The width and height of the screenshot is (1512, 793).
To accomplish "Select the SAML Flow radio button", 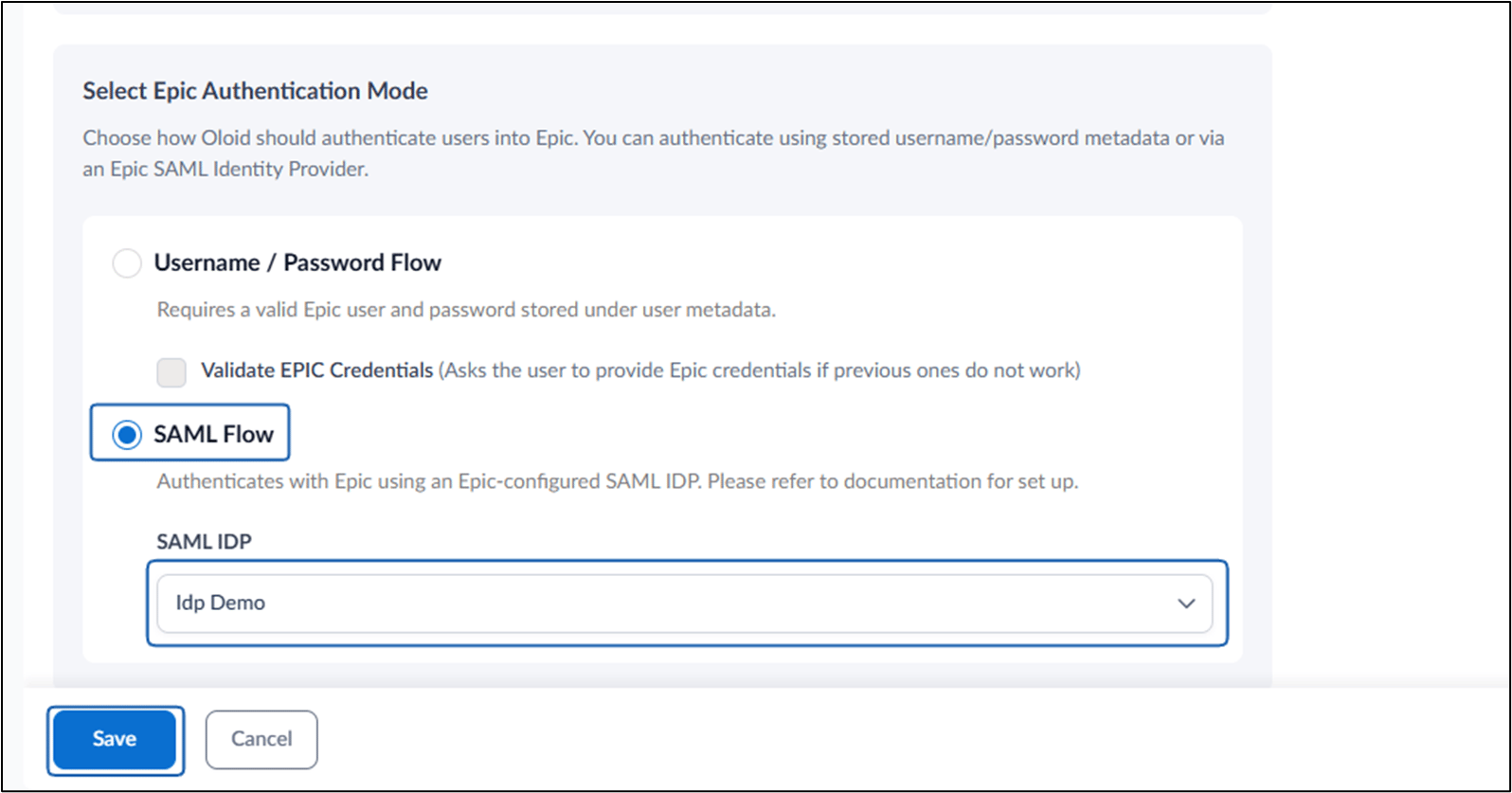I will point(127,435).
